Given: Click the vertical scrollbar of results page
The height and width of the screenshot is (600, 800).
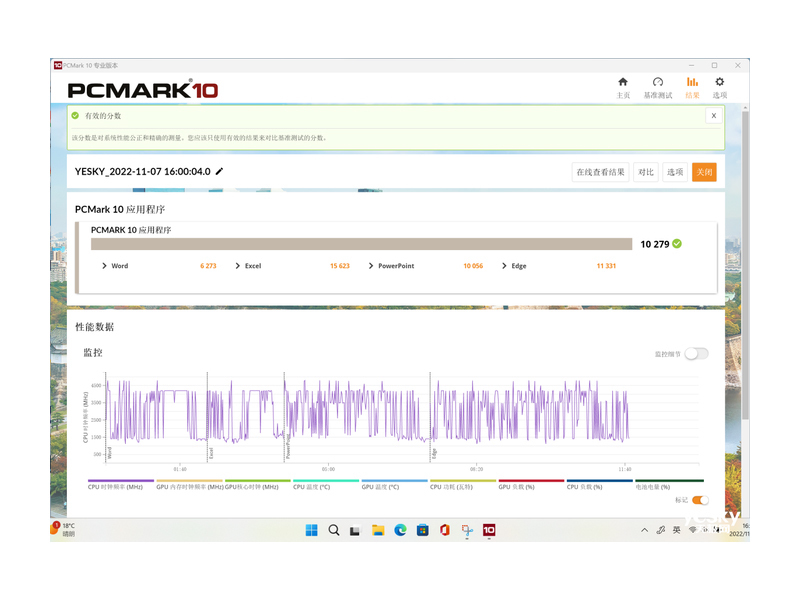Looking at the screenshot, I should 745,265.
